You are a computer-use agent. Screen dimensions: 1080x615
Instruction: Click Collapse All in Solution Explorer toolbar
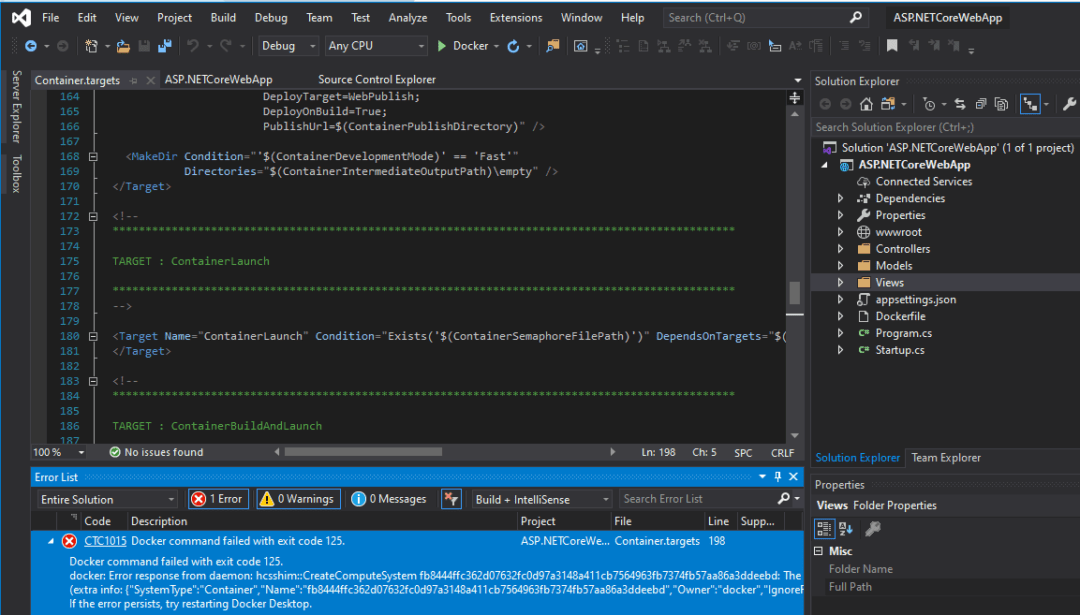point(980,104)
